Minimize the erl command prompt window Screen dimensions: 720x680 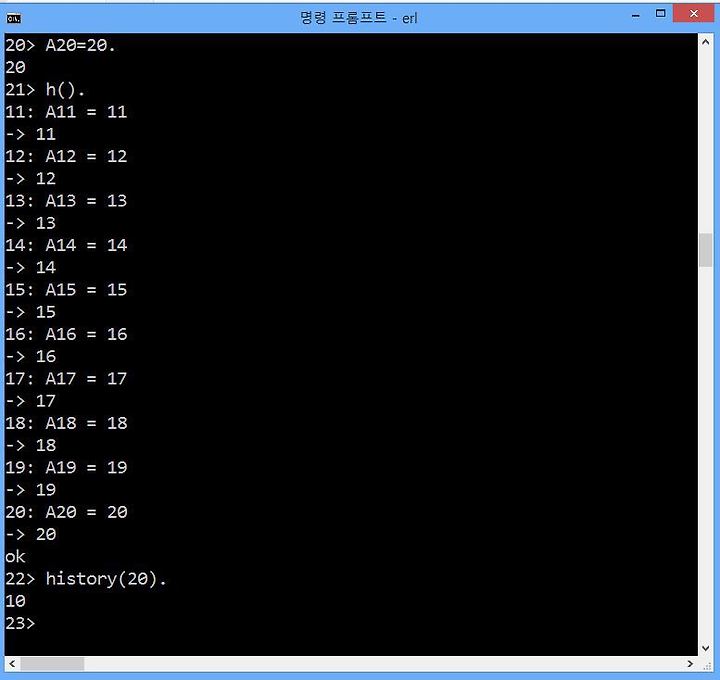click(x=636, y=14)
